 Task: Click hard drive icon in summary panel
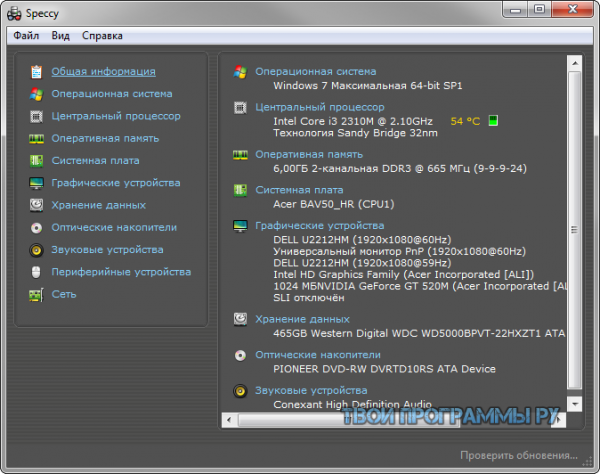point(240,319)
